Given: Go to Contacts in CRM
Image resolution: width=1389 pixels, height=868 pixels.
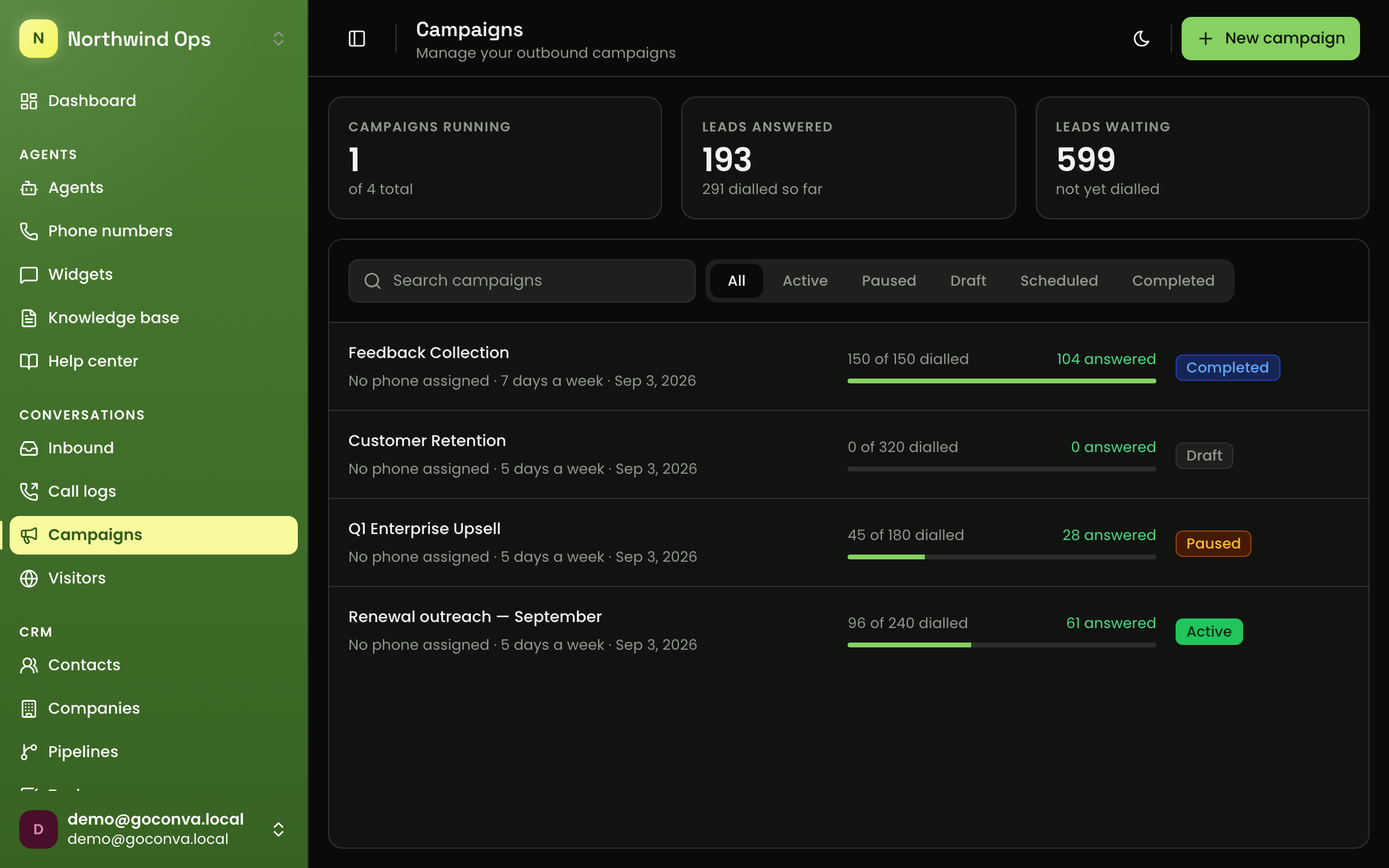Looking at the screenshot, I should tap(154, 665).
